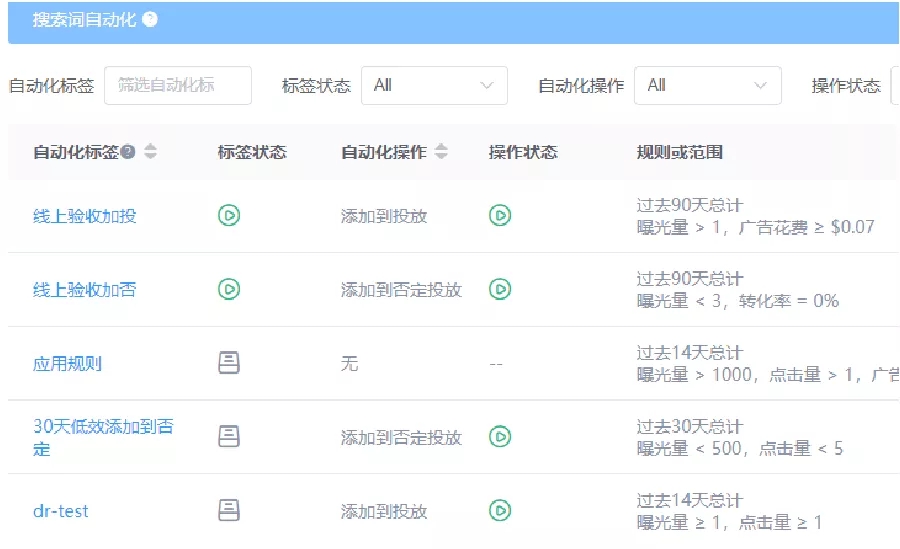This screenshot has height=549, width=900.
Task: Click rule text 曝光量 ≥ 1, 点击量 ≥ 1
Action: tap(730, 522)
